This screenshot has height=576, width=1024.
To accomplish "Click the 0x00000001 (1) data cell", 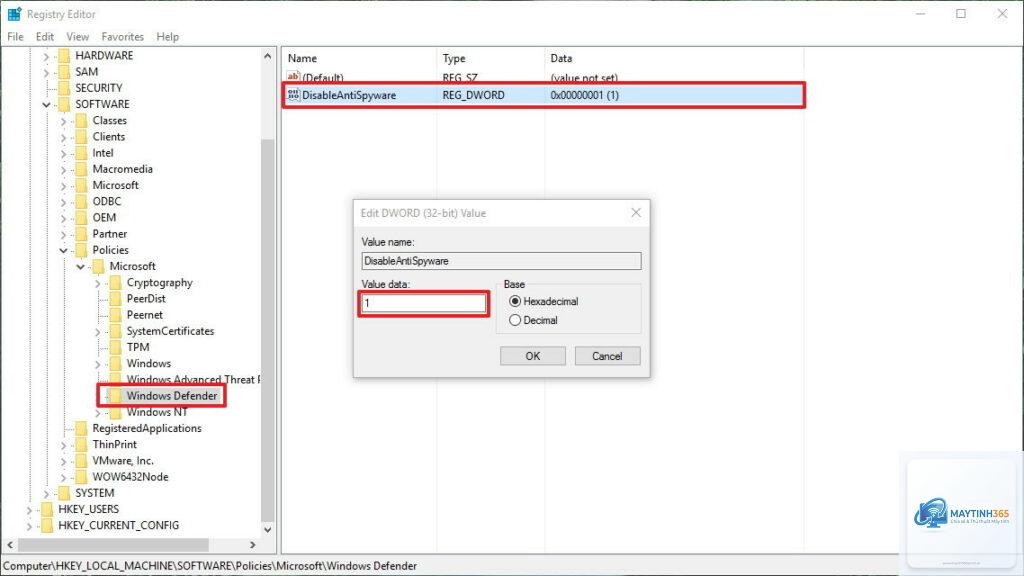I will coord(584,95).
